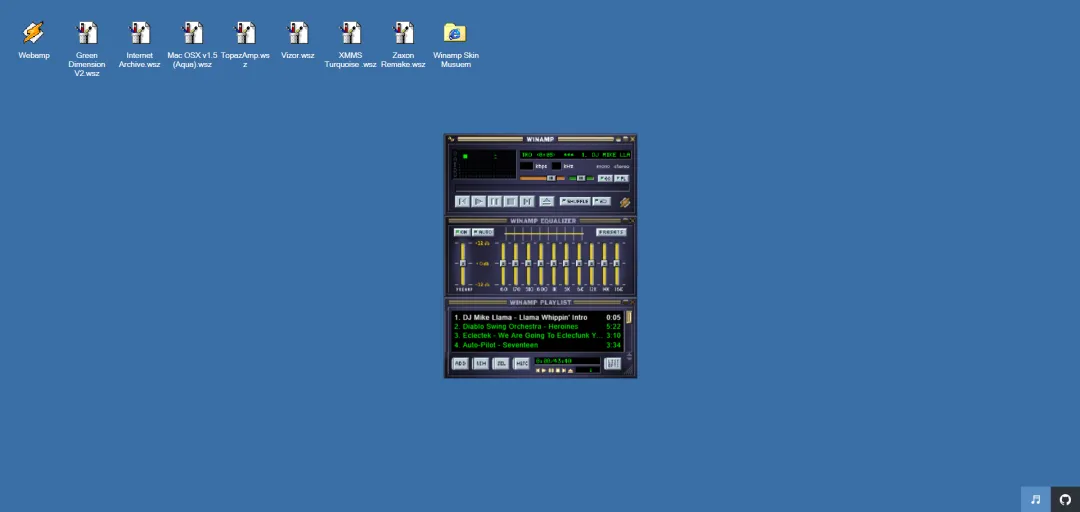Click the 6K equalizer band slider
The height and width of the screenshot is (512, 1080).
tap(579, 263)
